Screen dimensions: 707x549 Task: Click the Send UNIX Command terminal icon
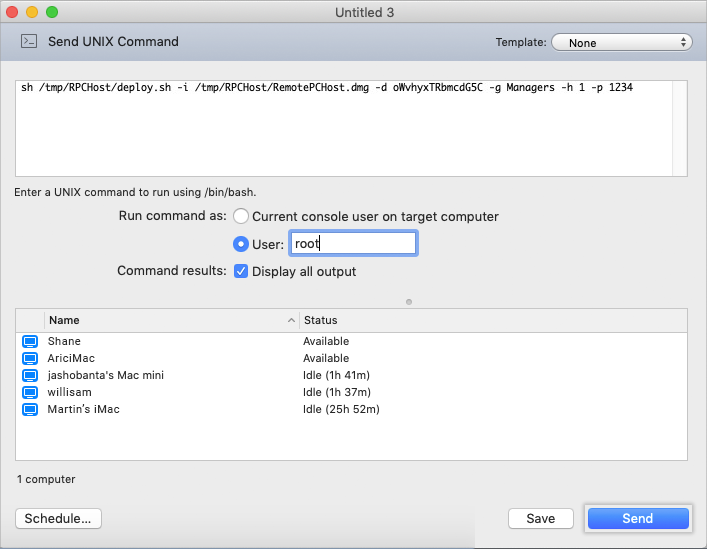[x=30, y=42]
